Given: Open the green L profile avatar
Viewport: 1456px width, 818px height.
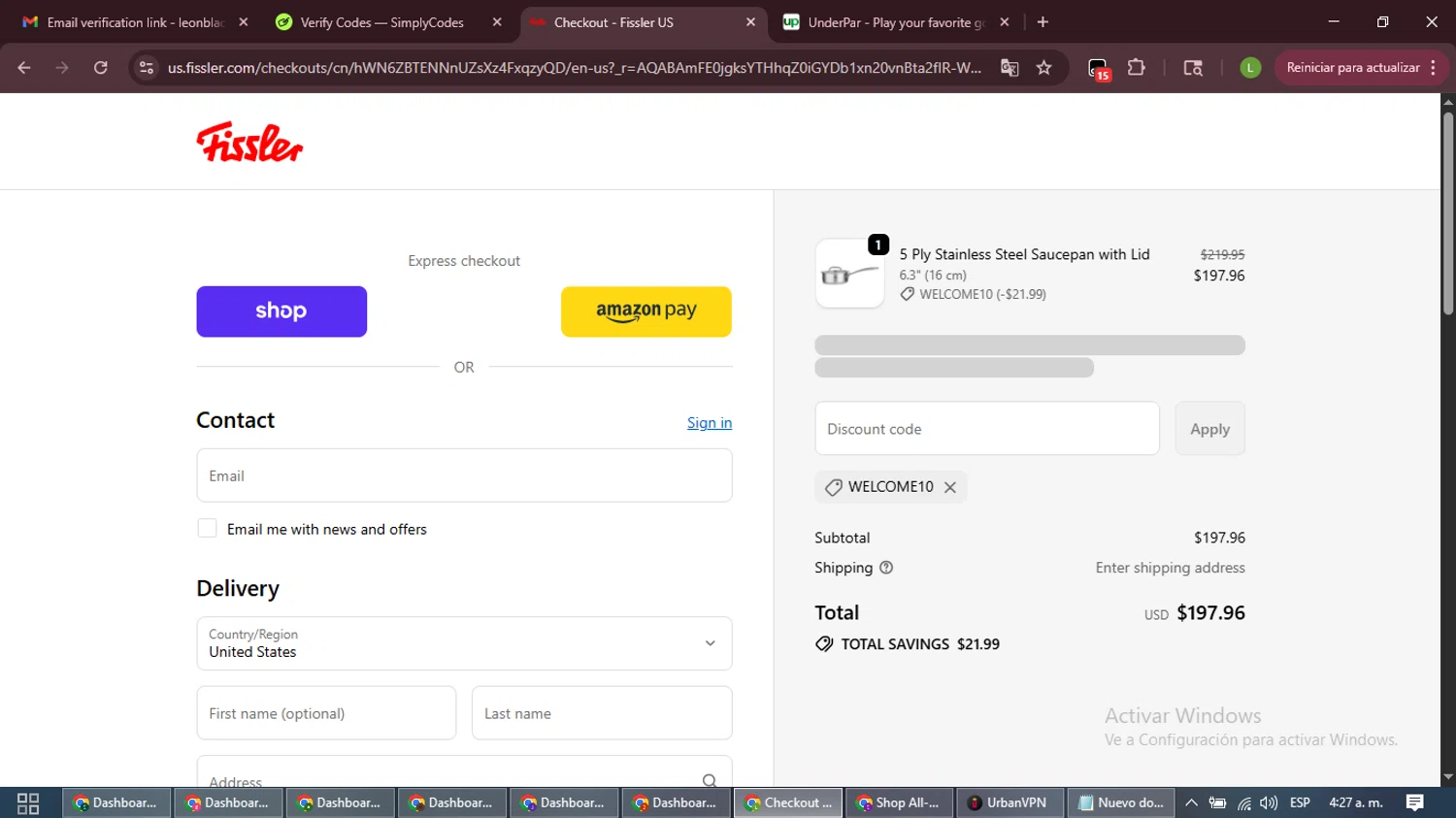Looking at the screenshot, I should pyautogui.click(x=1250, y=68).
